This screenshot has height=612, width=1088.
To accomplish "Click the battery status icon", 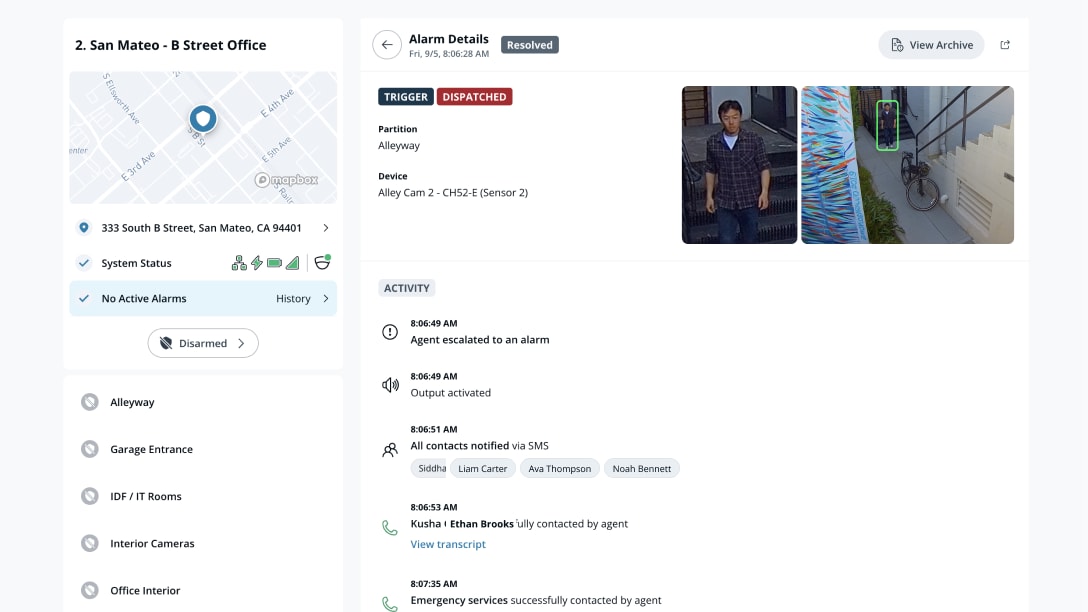I will tap(274, 263).
